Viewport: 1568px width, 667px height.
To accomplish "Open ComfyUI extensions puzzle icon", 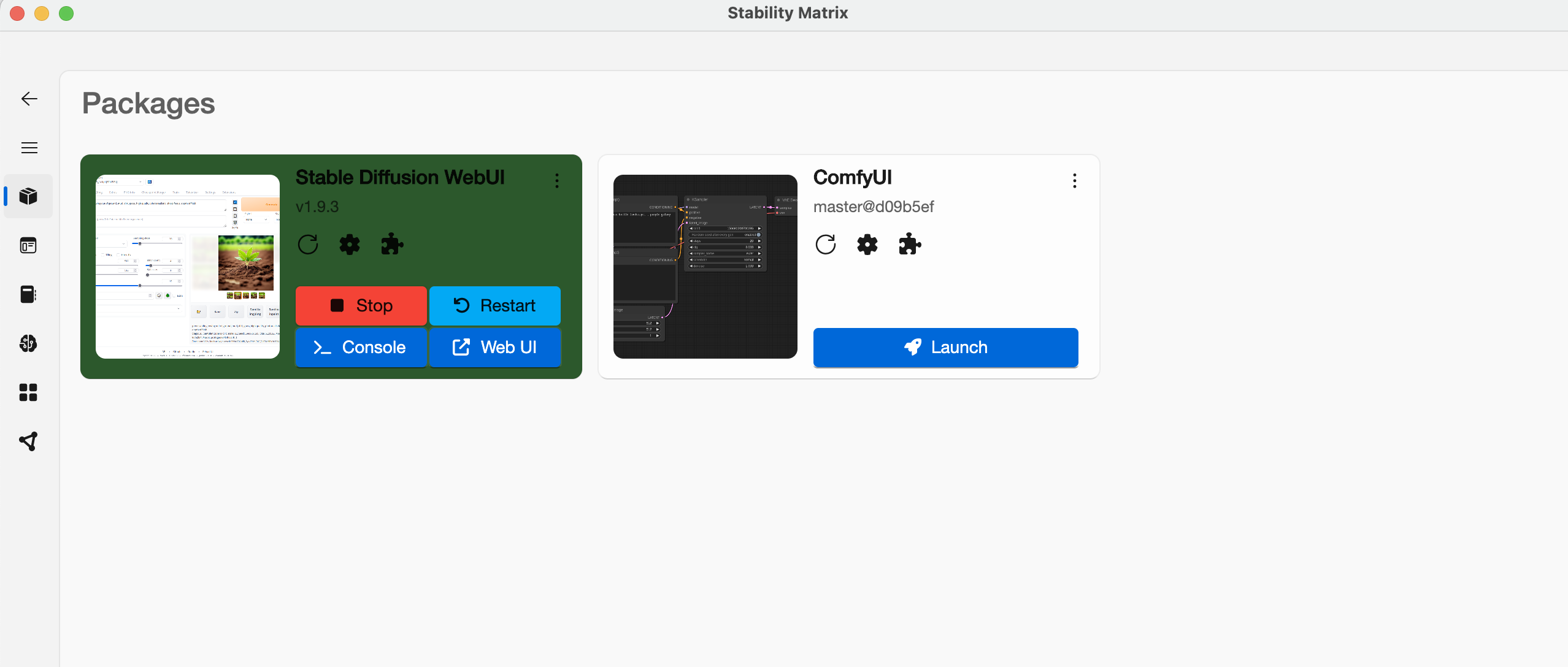I will pyautogui.click(x=910, y=245).
